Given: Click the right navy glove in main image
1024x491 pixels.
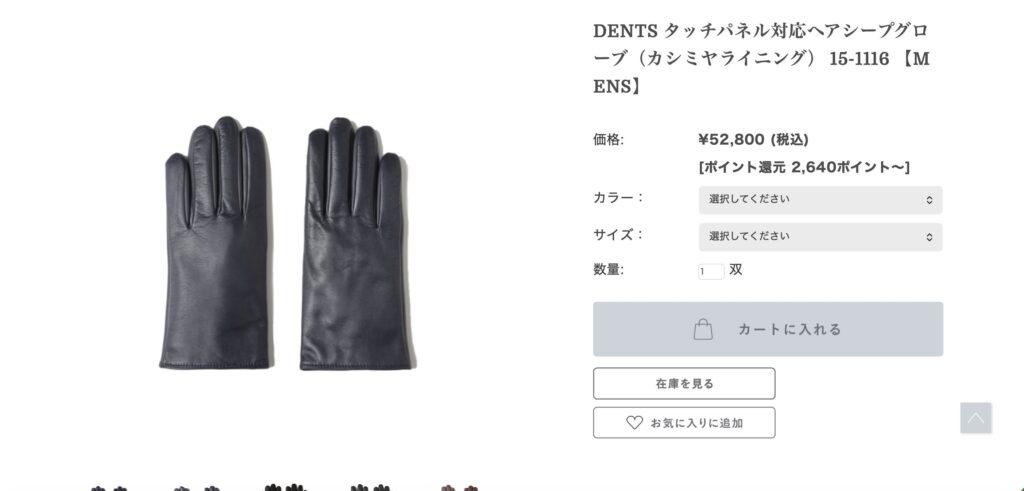Looking at the screenshot, I should tap(355, 244).
